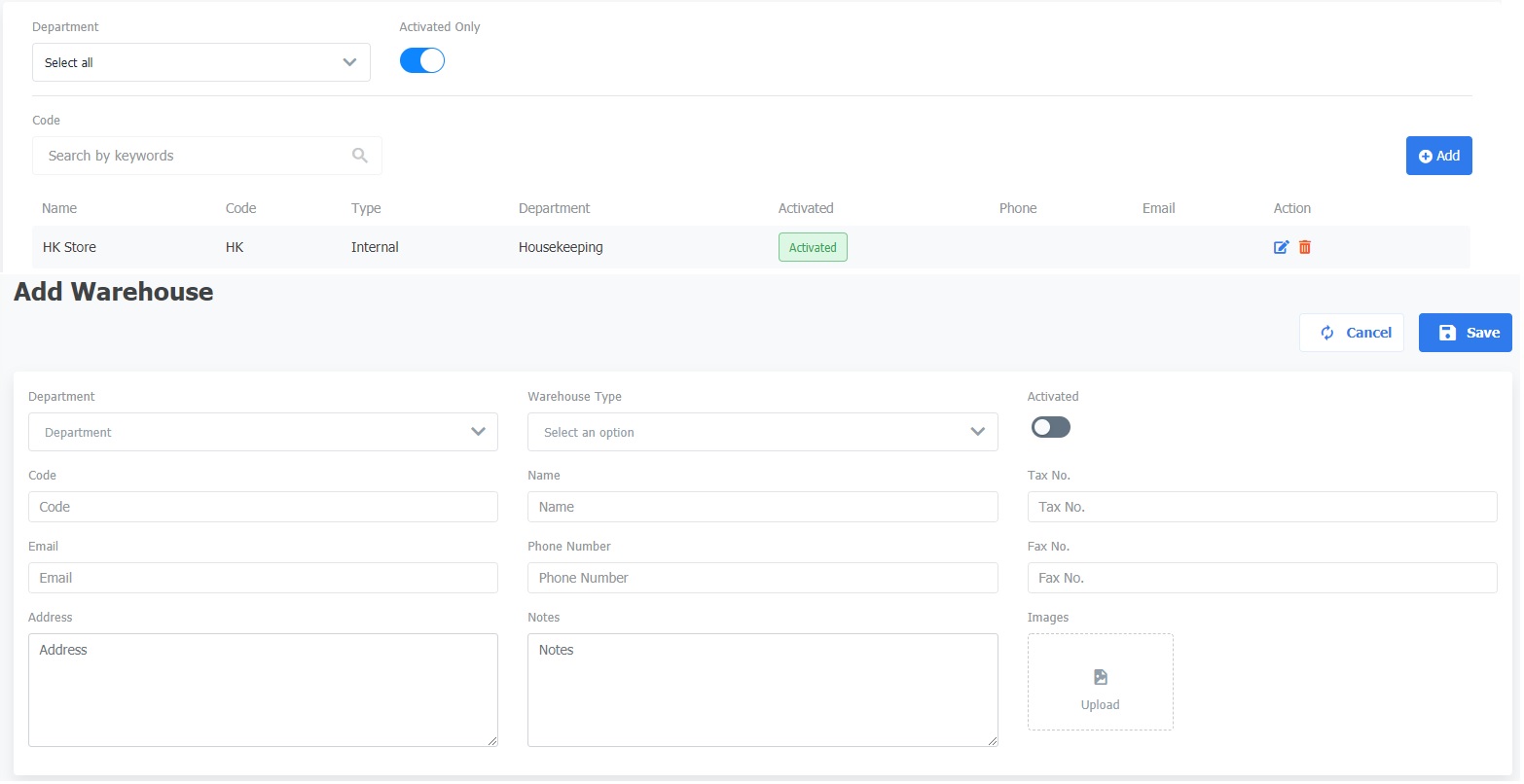Enable the Activated toggle in Add Warehouse
1524x784 pixels.
point(1050,427)
